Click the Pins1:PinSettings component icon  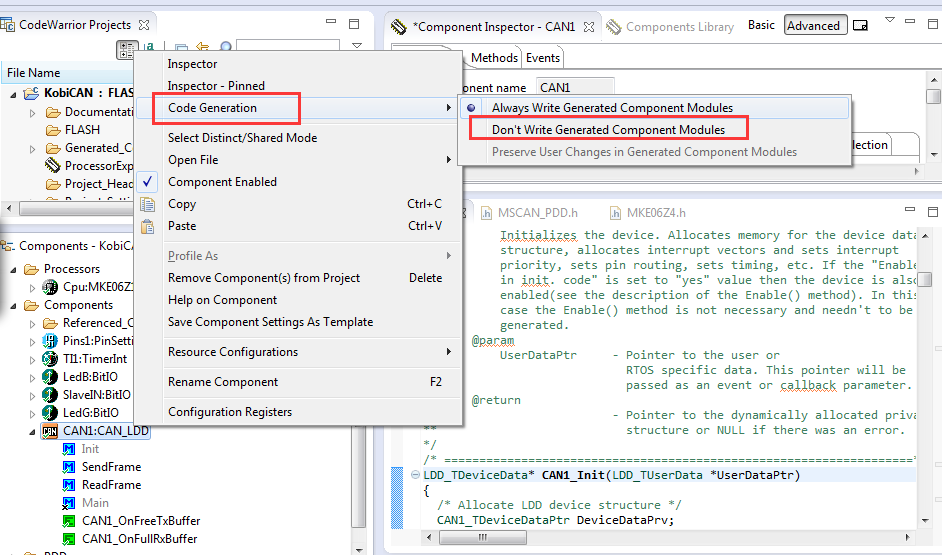tap(50, 341)
